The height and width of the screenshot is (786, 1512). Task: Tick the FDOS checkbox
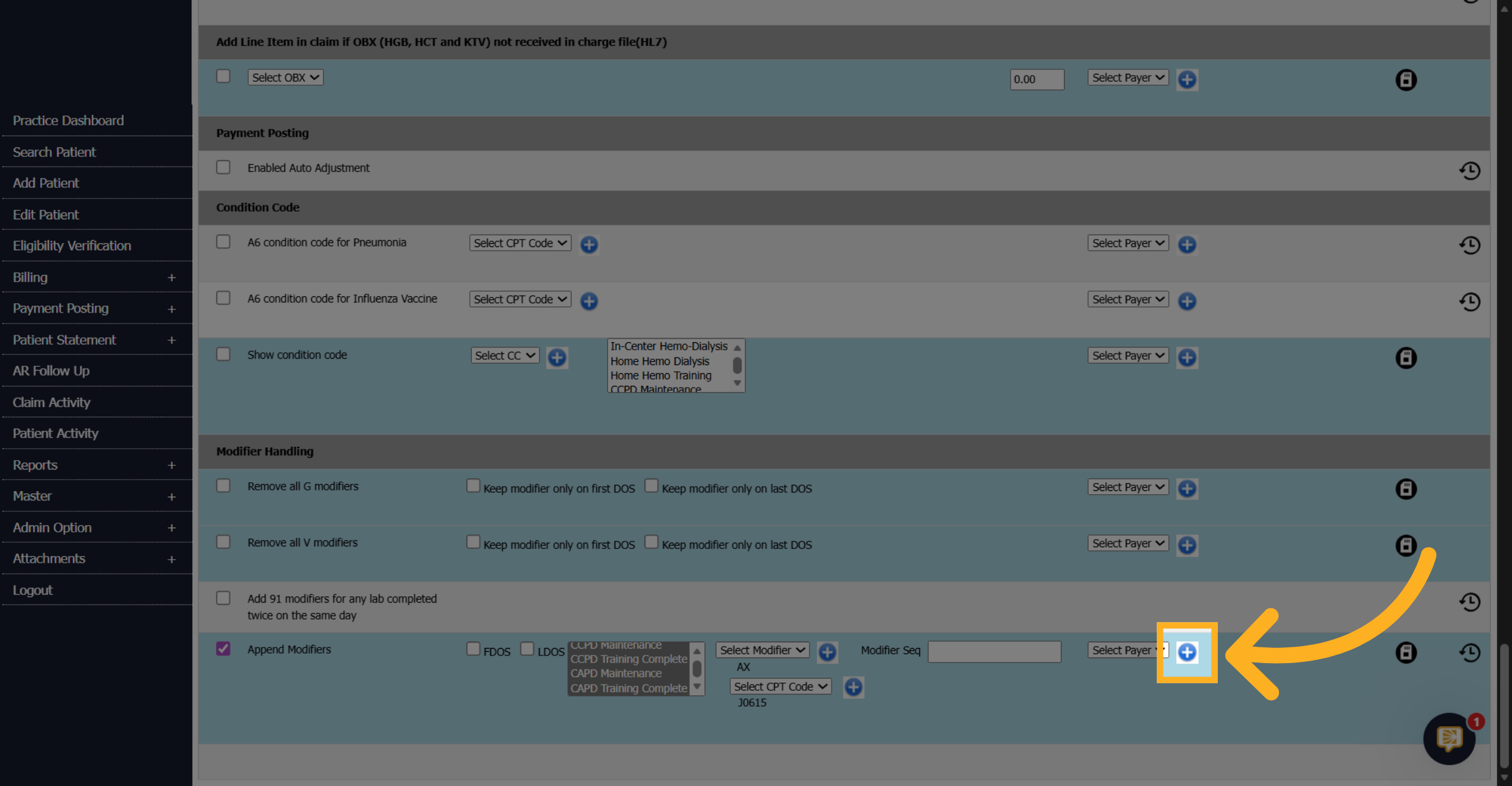click(473, 649)
